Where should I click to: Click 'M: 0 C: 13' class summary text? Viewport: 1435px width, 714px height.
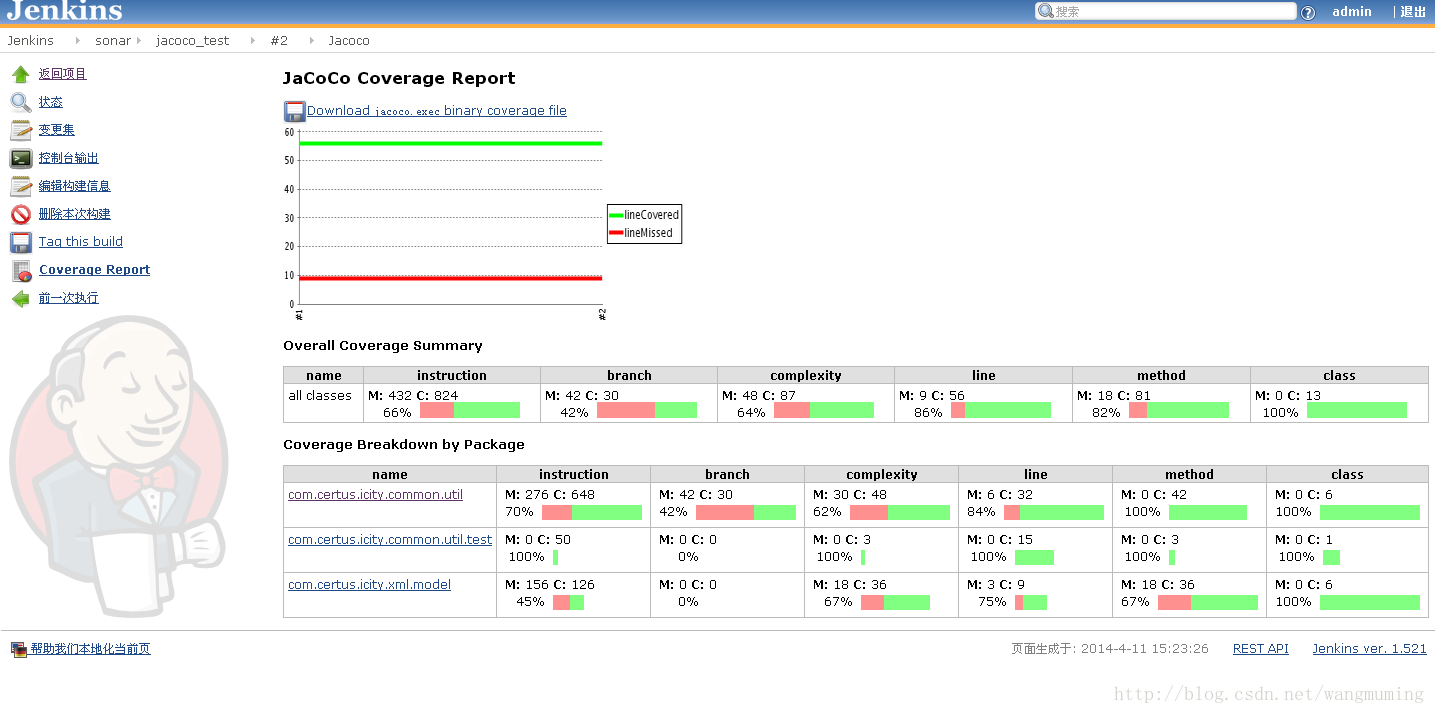coord(1289,396)
